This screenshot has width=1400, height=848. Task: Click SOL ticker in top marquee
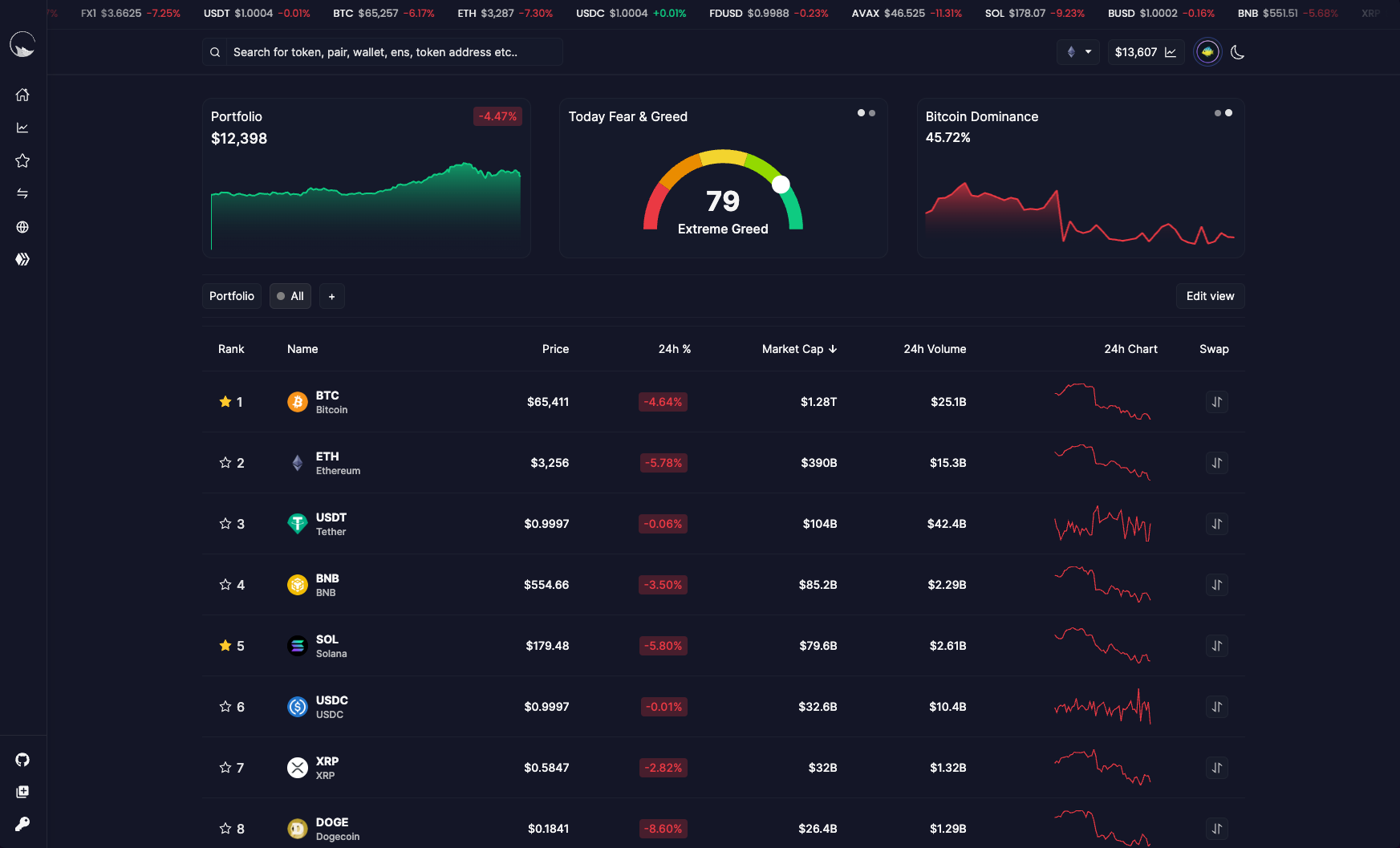click(x=1035, y=14)
